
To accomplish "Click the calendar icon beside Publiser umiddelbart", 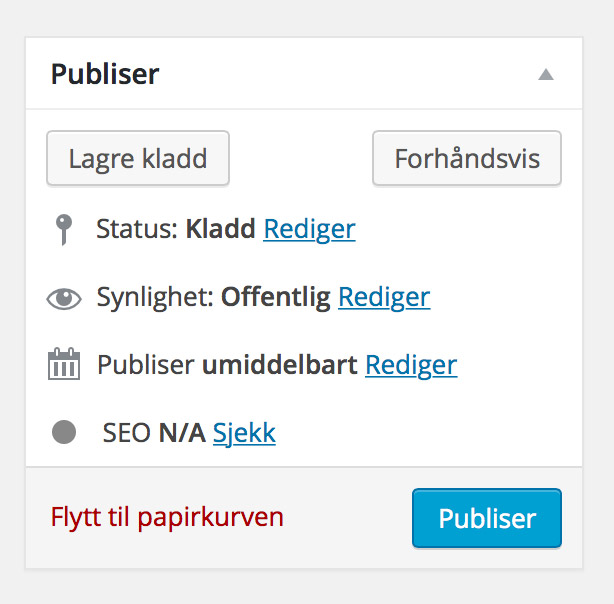I will (x=64, y=363).
